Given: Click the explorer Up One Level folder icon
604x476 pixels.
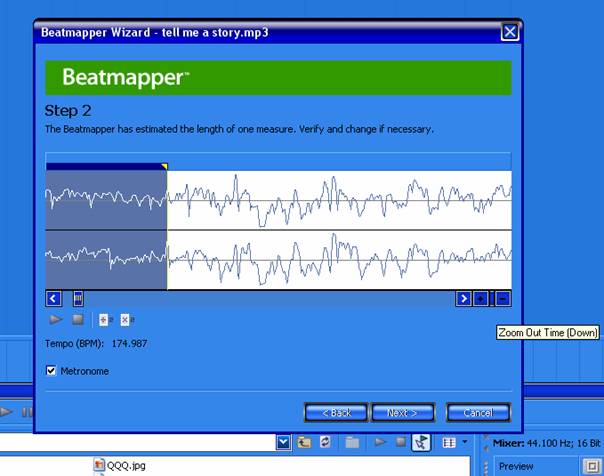Looking at the screenshot, I should [x=304, y=442].
